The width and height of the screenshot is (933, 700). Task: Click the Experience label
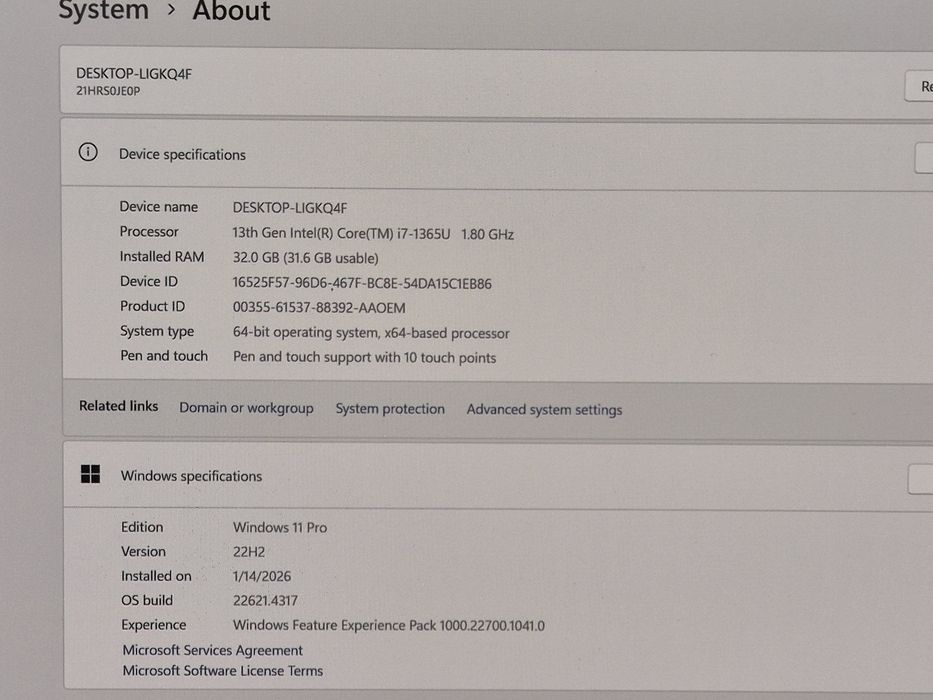pyautogui.click(x=154, y=625)
